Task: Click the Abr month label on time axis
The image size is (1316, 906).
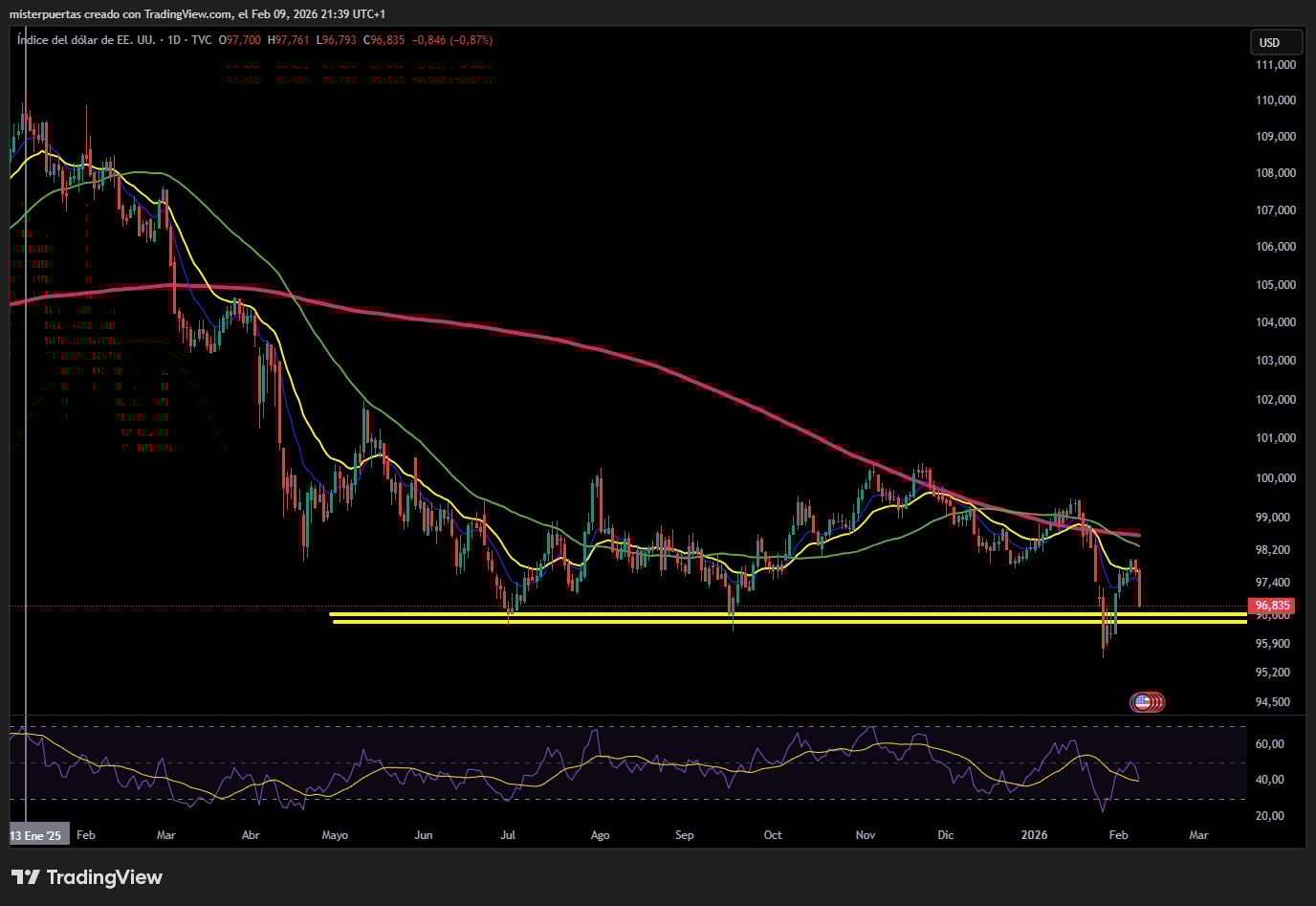Action: [x=251, y=835]
